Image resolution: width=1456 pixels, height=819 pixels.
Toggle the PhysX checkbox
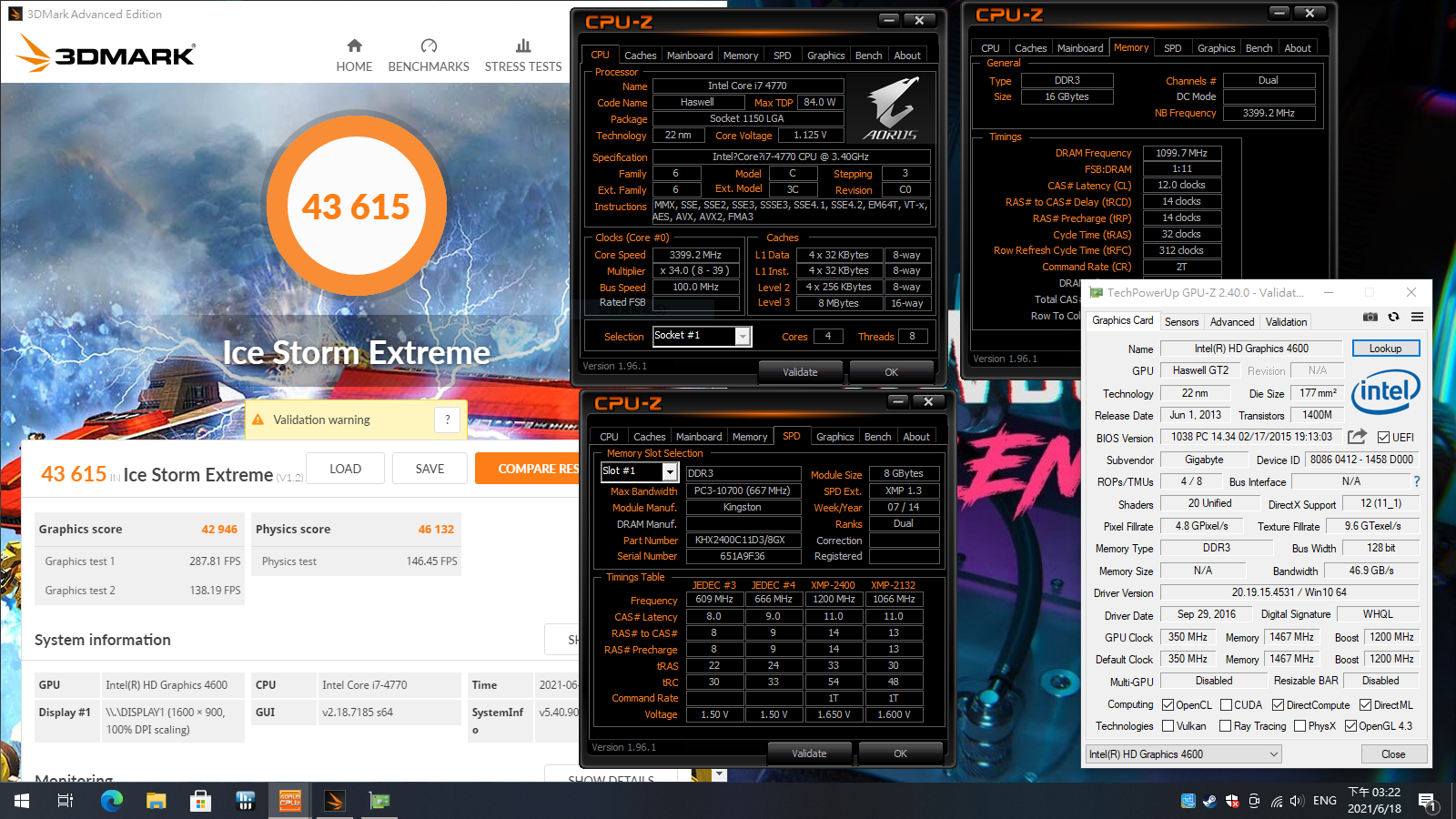tap(1300, 726)
